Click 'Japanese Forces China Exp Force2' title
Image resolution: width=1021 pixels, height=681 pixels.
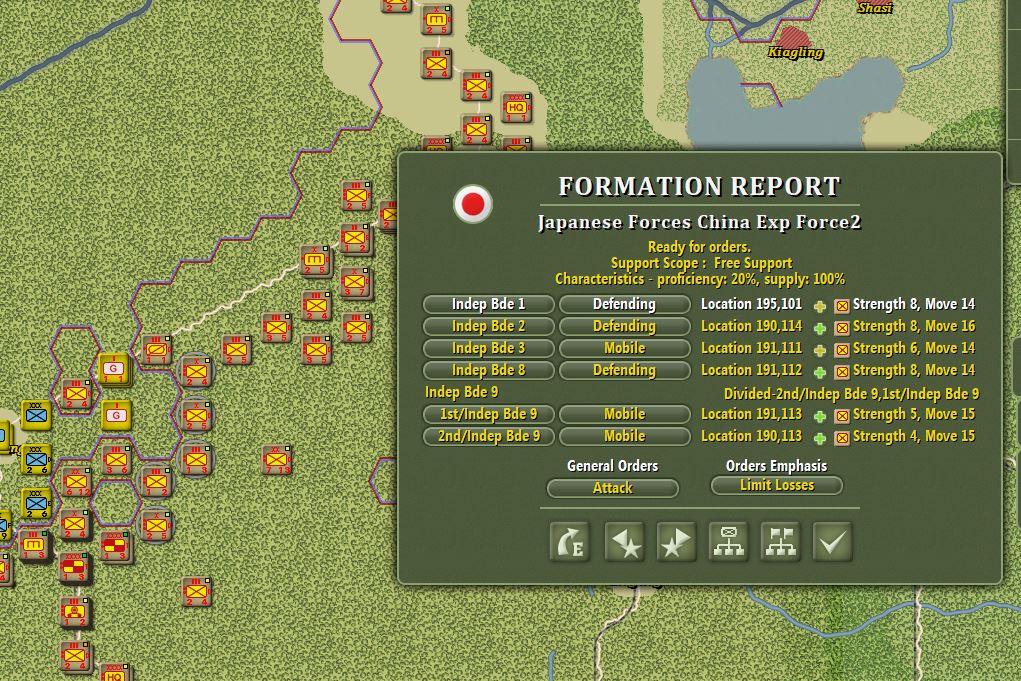699,223
